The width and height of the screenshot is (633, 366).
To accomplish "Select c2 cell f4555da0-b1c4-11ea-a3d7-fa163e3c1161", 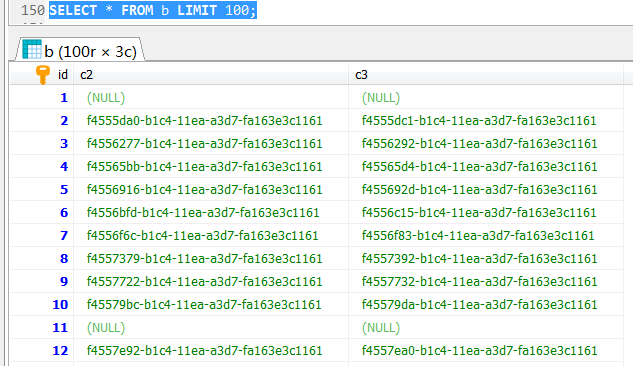I will tap(211, 121).
